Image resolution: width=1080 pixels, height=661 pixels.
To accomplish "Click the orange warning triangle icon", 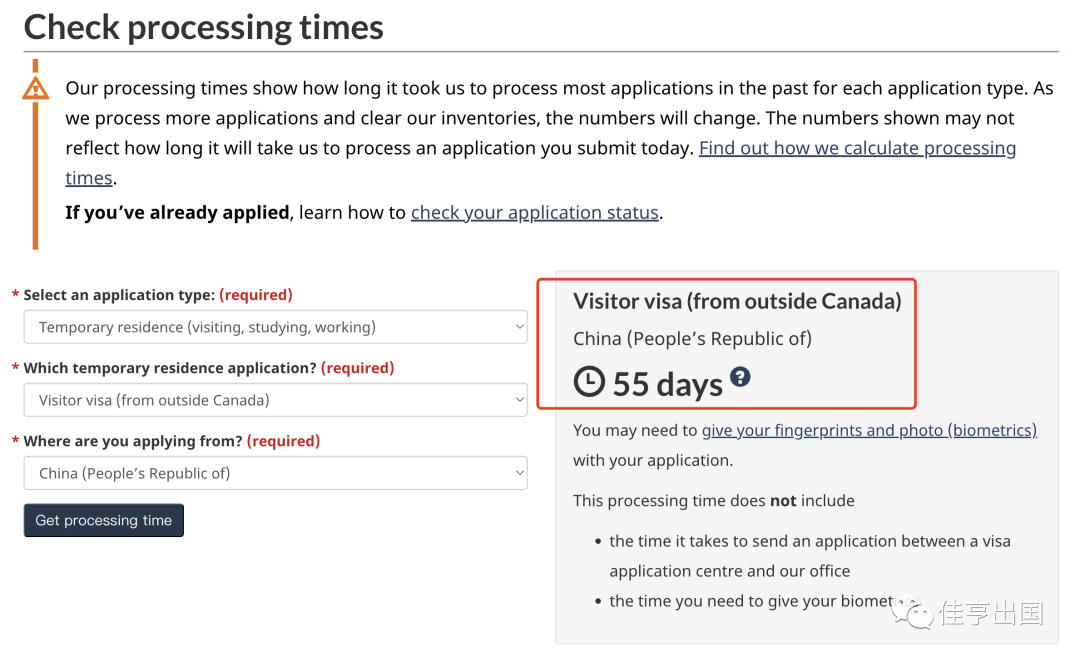I will 35,89.
